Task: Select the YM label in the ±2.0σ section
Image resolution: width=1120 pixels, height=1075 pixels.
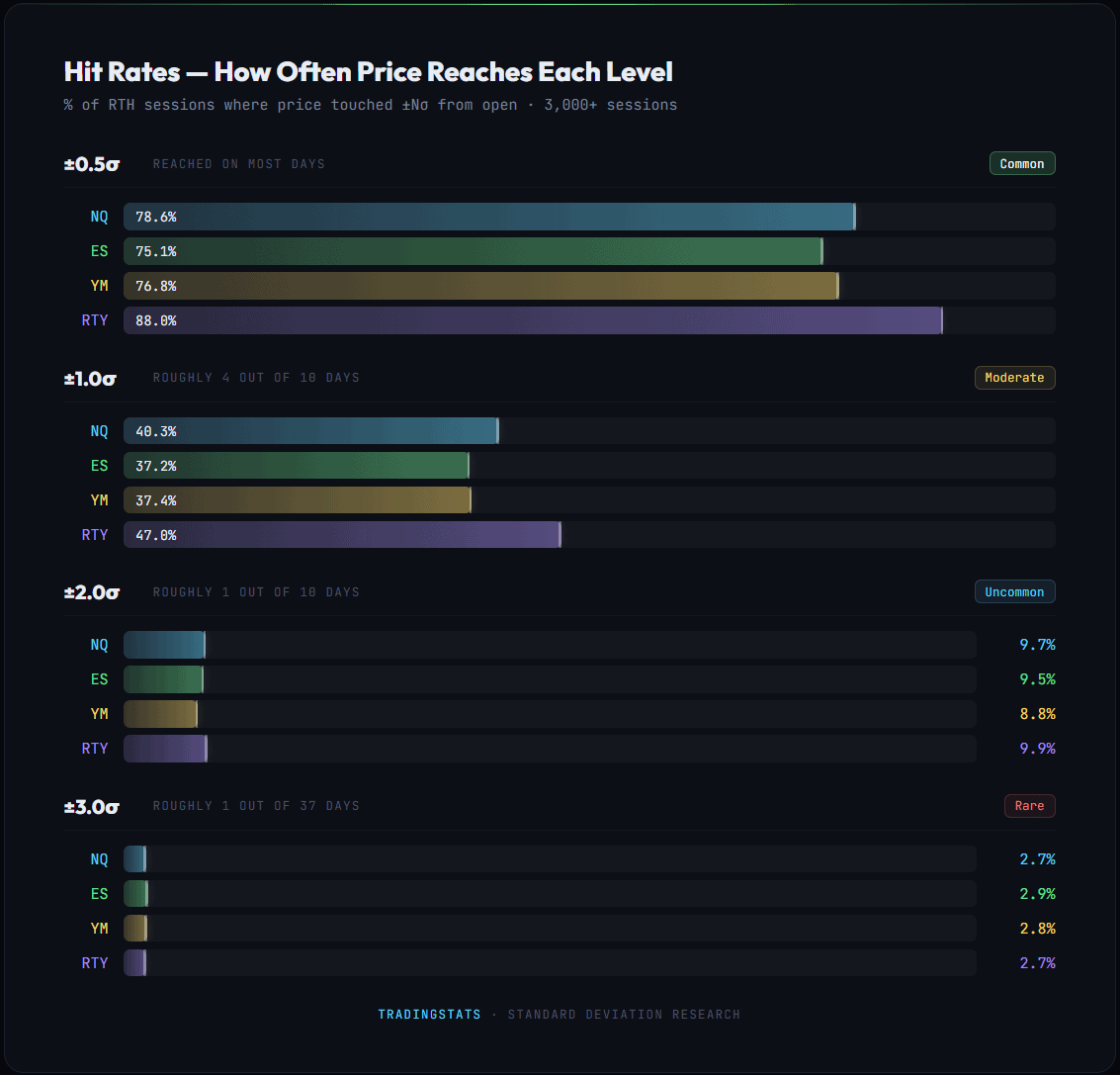Action: [99, 713]
